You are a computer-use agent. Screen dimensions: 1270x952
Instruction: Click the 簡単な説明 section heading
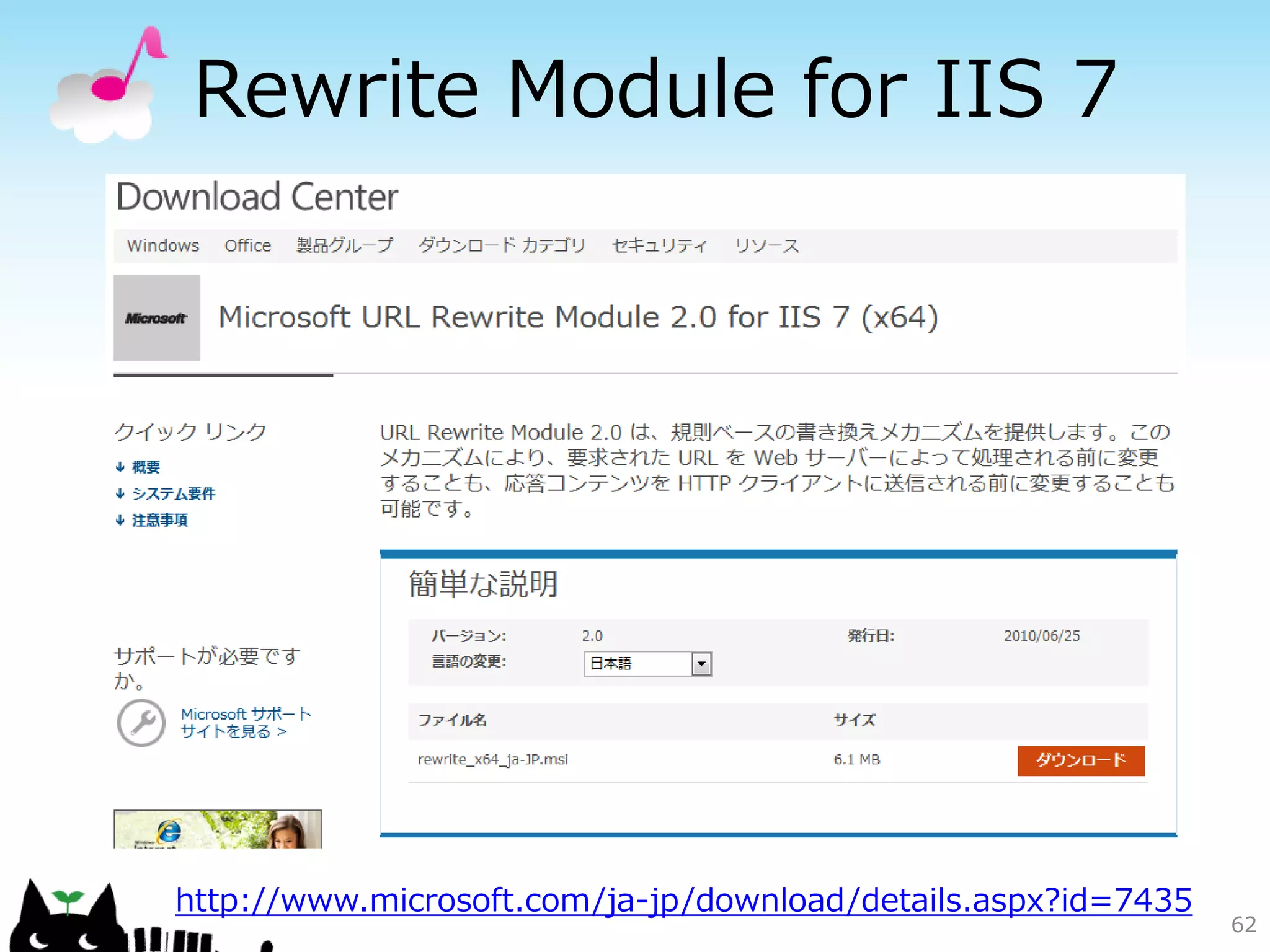[x=483, y=584]
